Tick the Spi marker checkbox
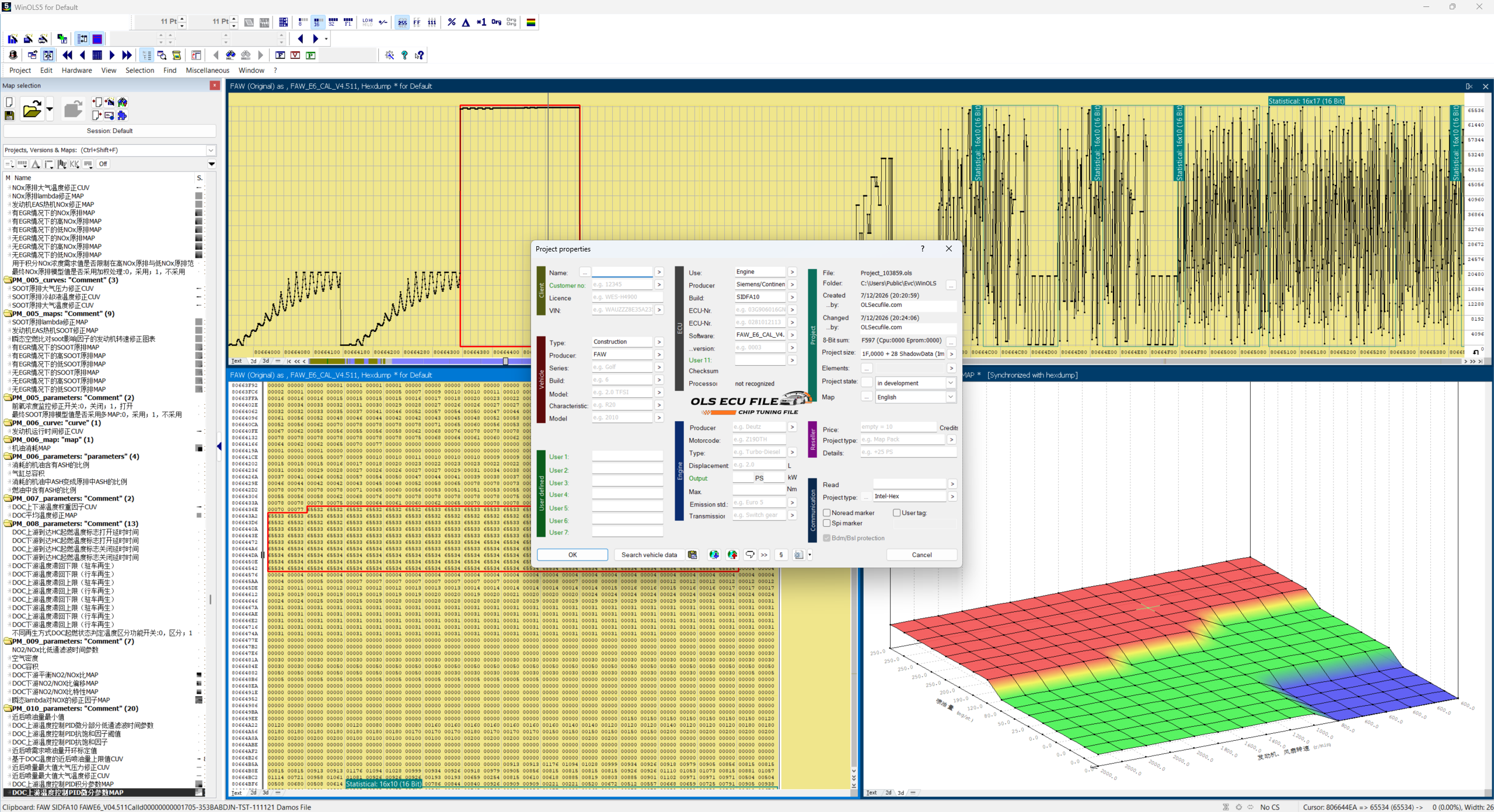The width and height of the screenshot is (1494, 812). click(x=826, y=523)
